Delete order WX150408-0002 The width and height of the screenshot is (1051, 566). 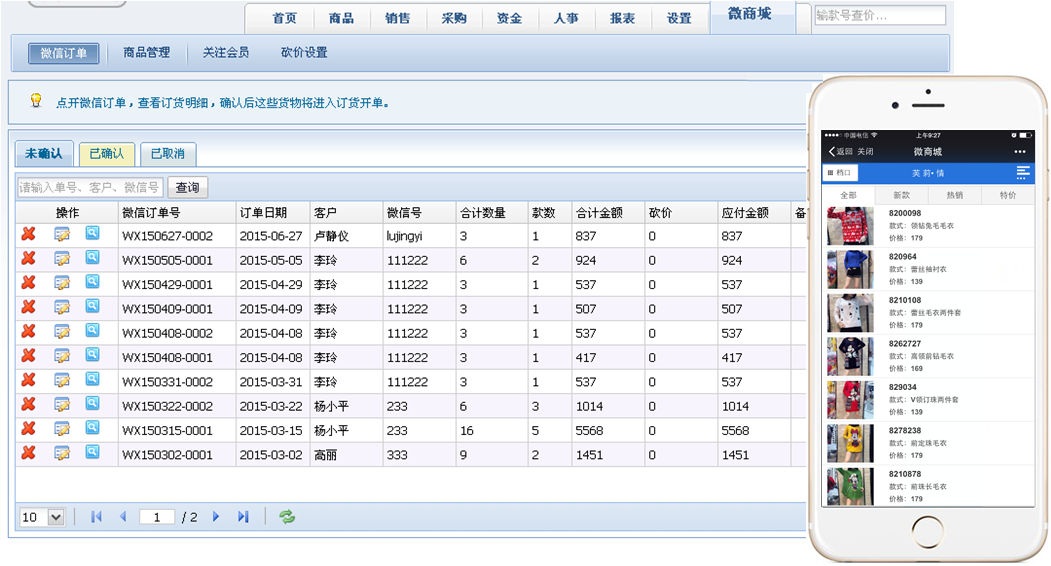coord(28,331)
